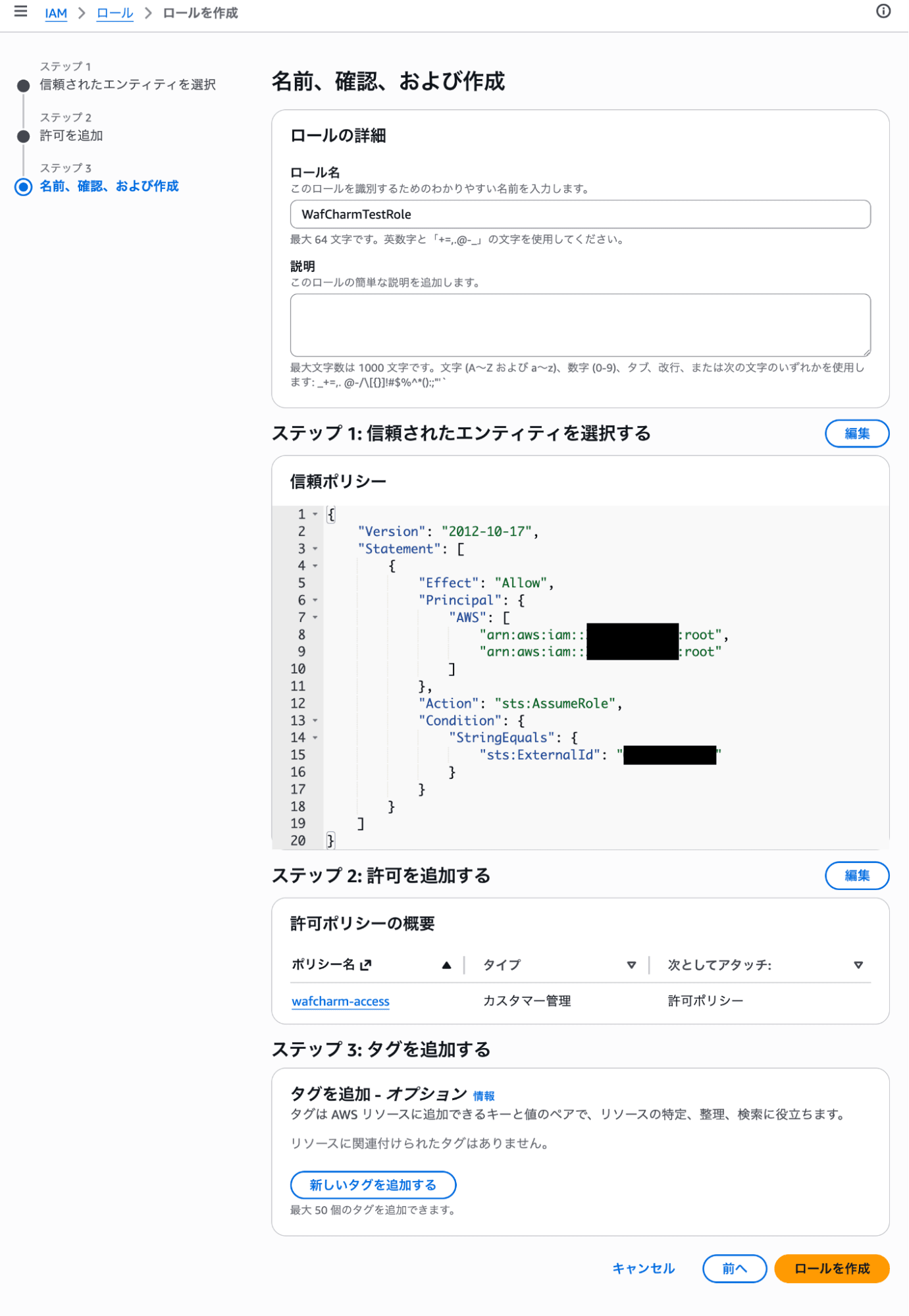
Task: Sort policies by ポリシー名 ascending arrow
Action: coord(446,965)
